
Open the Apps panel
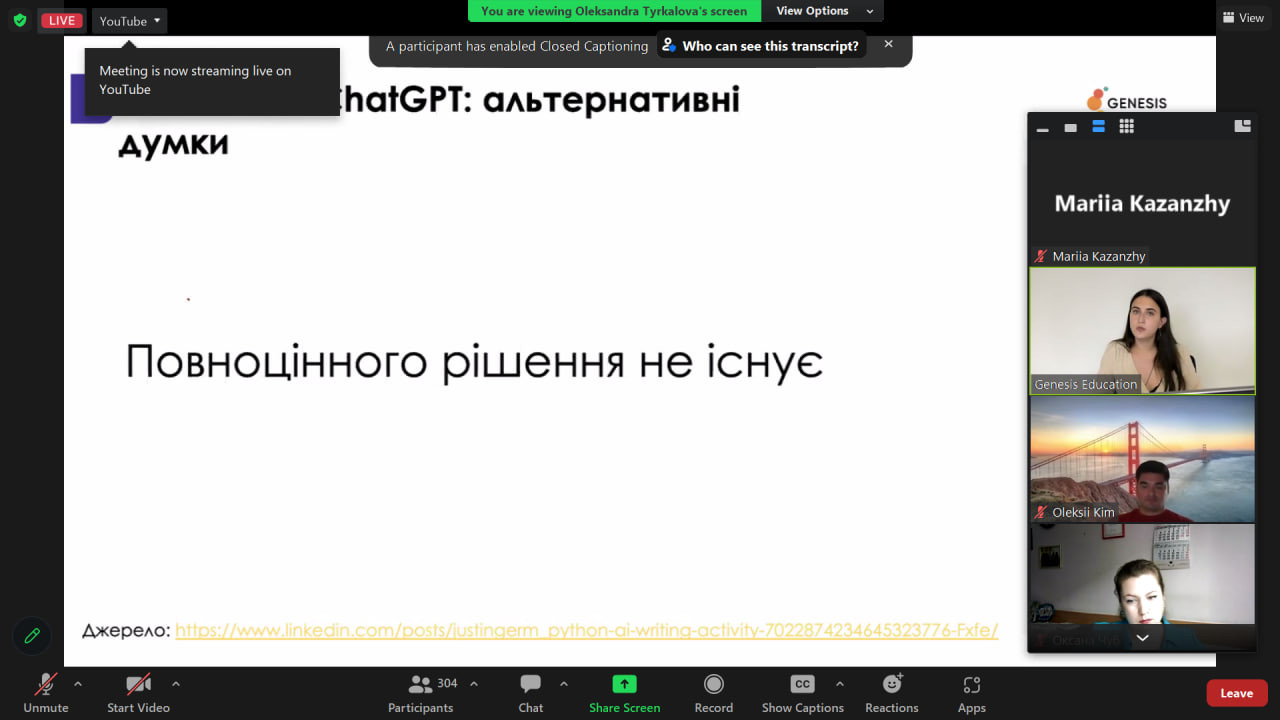pos(972,693)
